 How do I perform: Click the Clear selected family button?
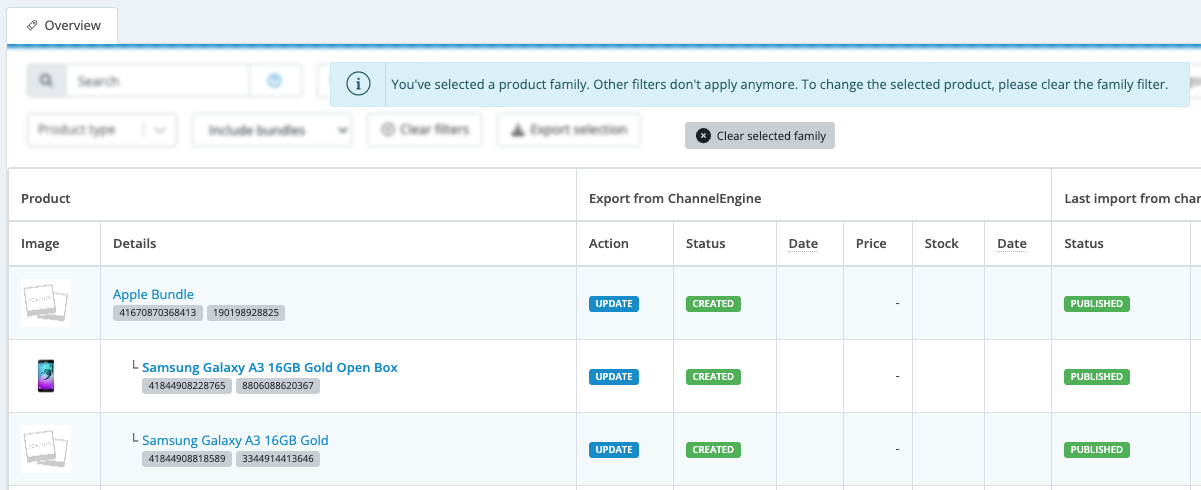pyautogui.click(x=760, y=136)
